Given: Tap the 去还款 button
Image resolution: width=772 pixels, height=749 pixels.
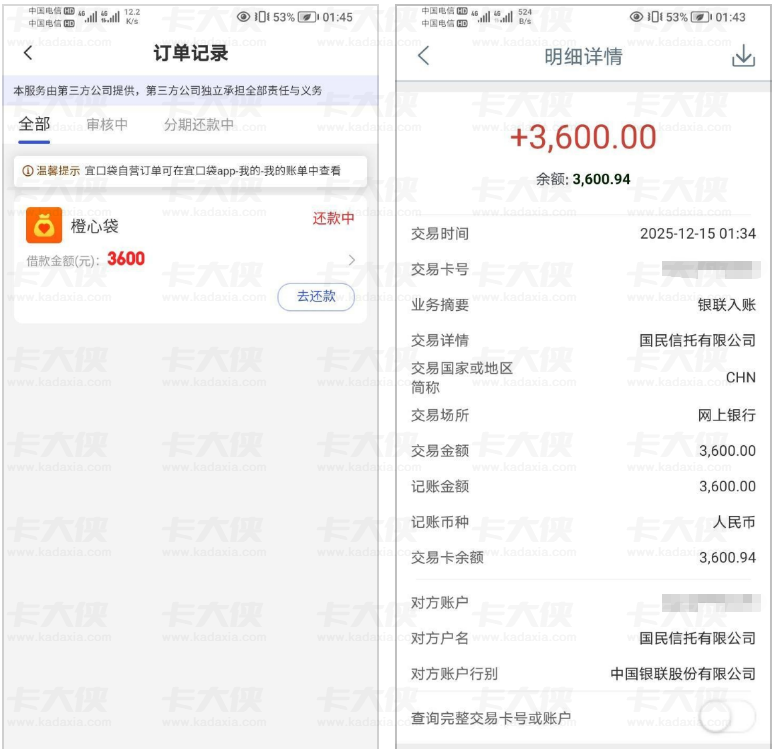Looking at the screenshot, I should 316,296.
